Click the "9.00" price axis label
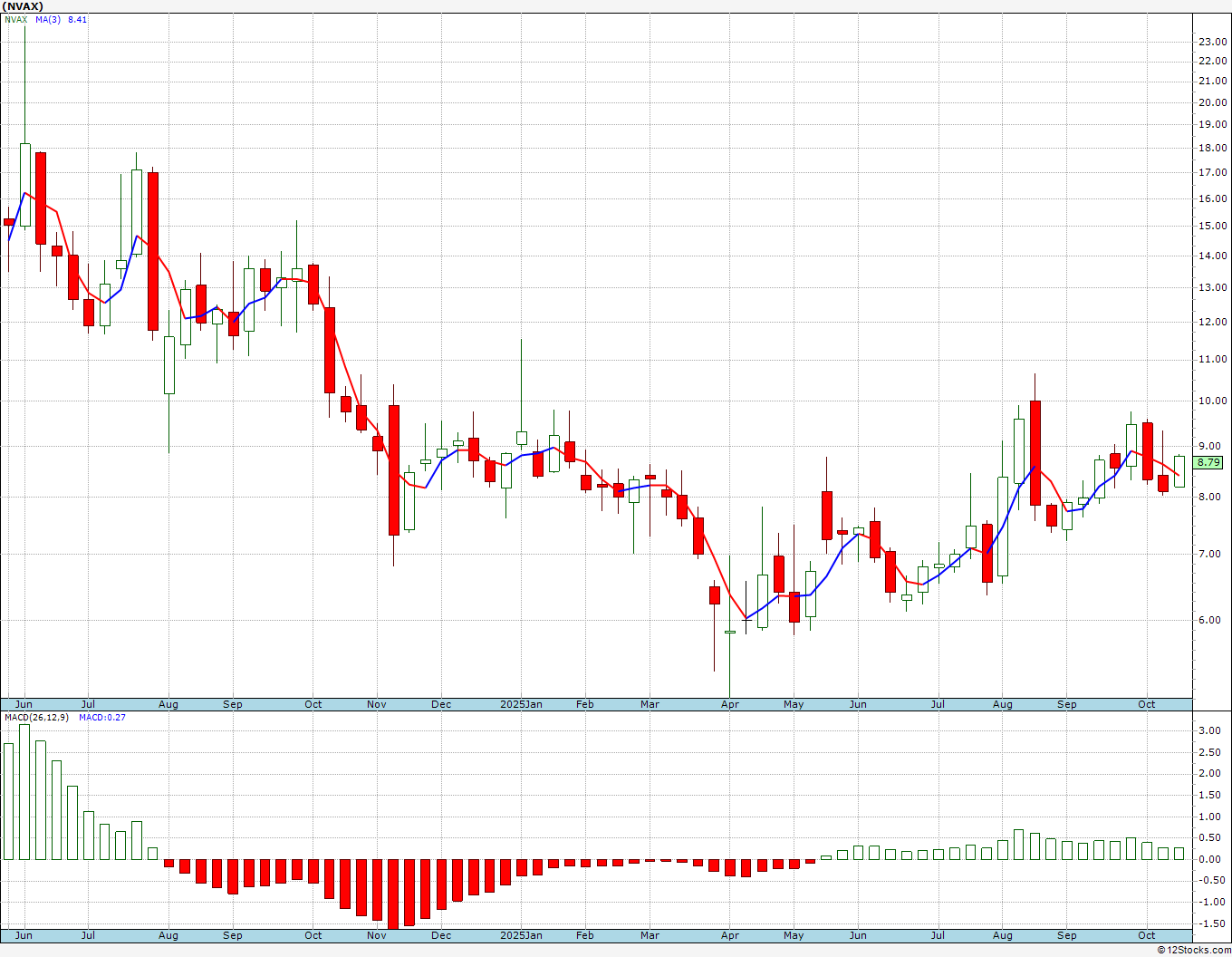 (x=1209, y=446)
